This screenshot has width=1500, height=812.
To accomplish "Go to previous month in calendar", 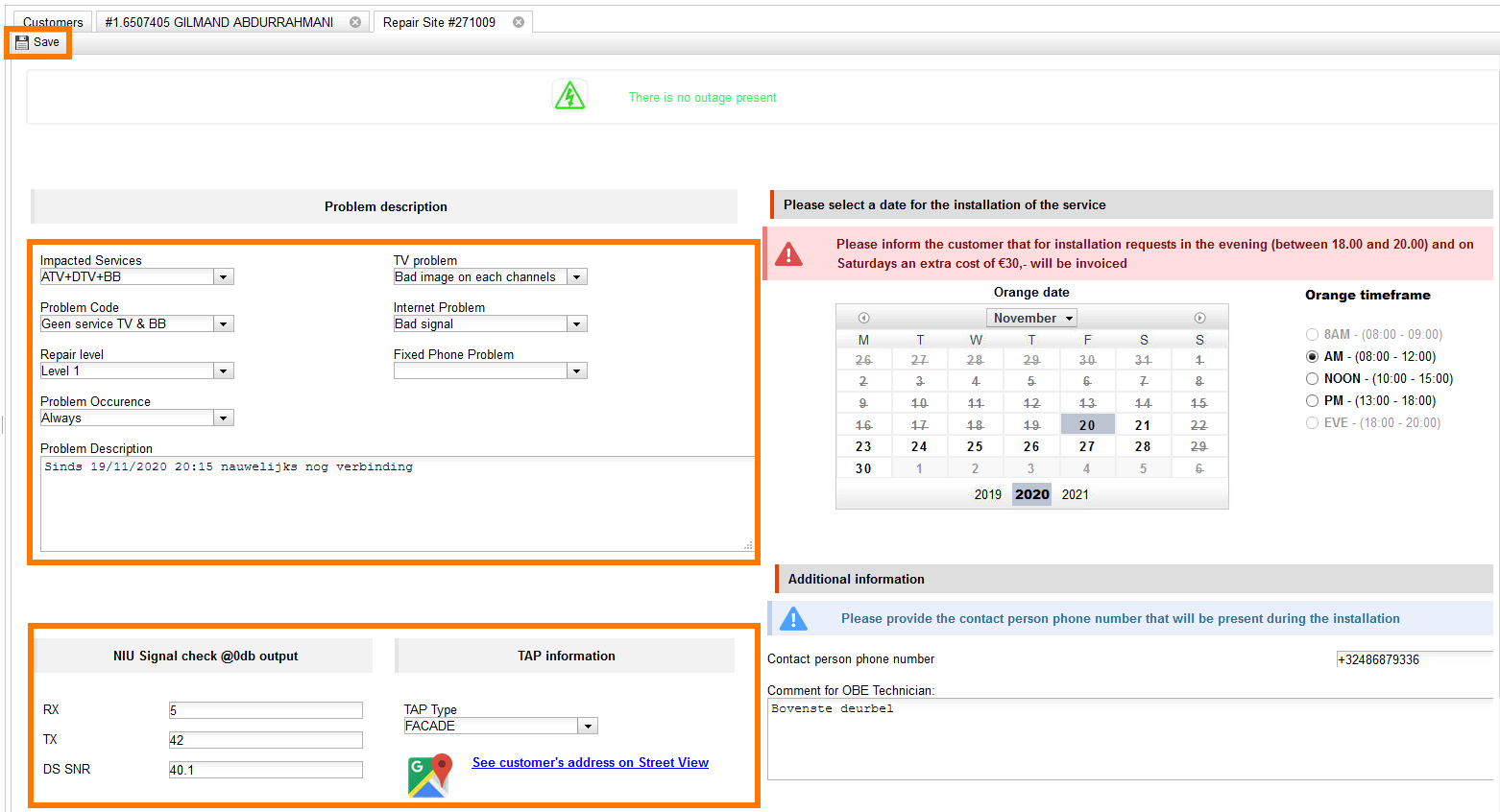I will (863, 318).
